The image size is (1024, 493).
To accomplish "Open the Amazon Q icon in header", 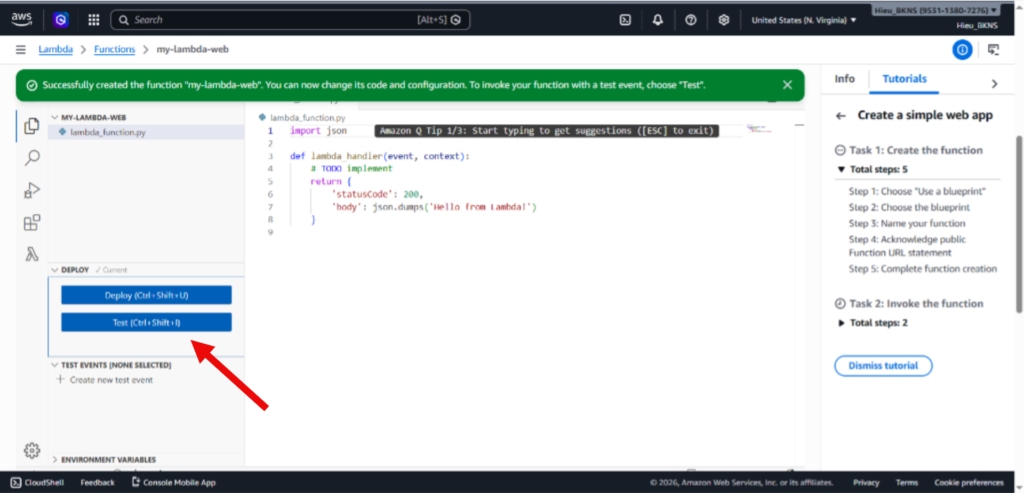I will click(x=61, y=20).
